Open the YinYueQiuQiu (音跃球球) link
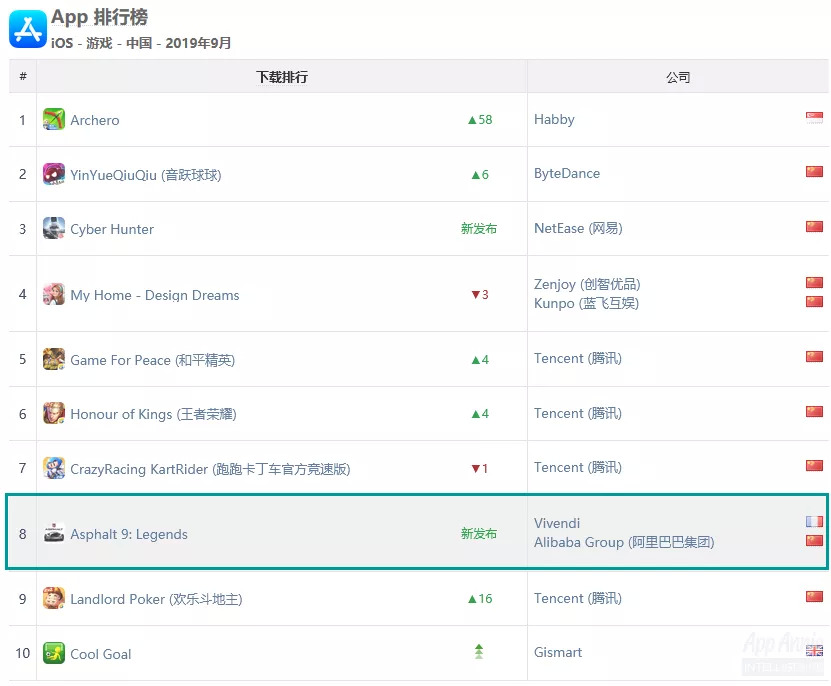Viewport: 831px width, 686px height. coord(146,175)
